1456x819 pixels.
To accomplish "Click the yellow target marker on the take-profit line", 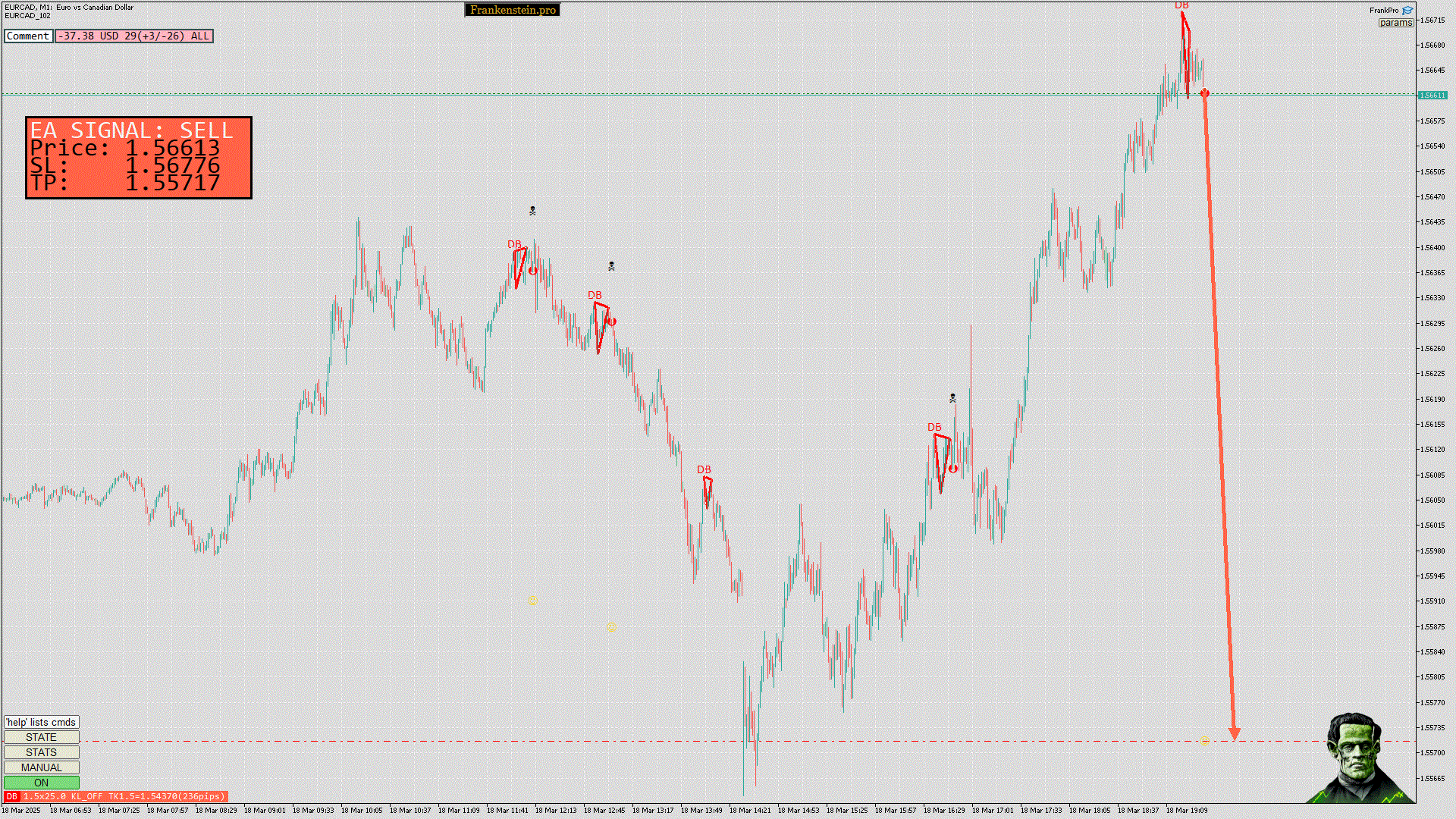I will point(1204,742).
